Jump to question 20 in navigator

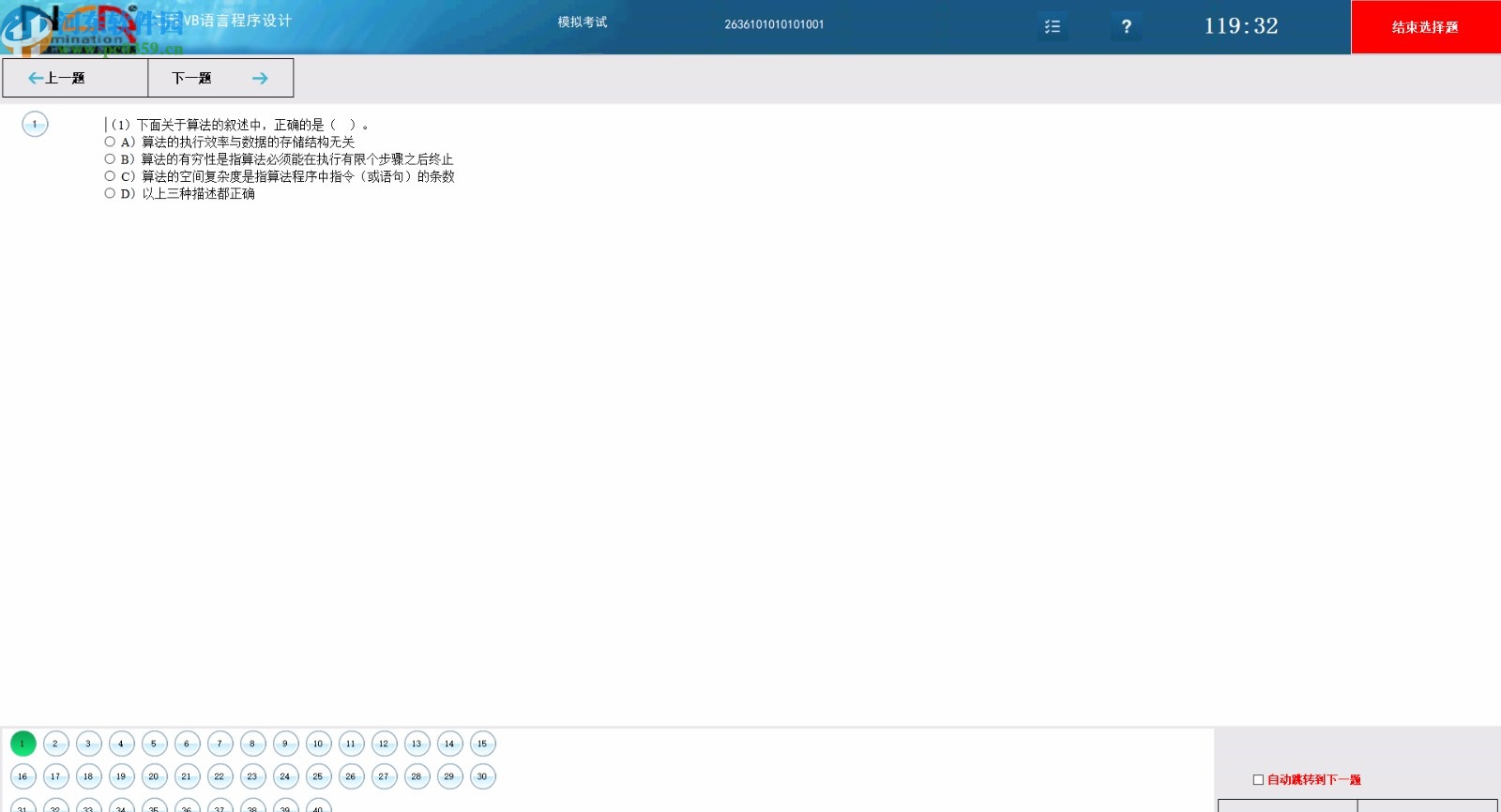point(154,776)
